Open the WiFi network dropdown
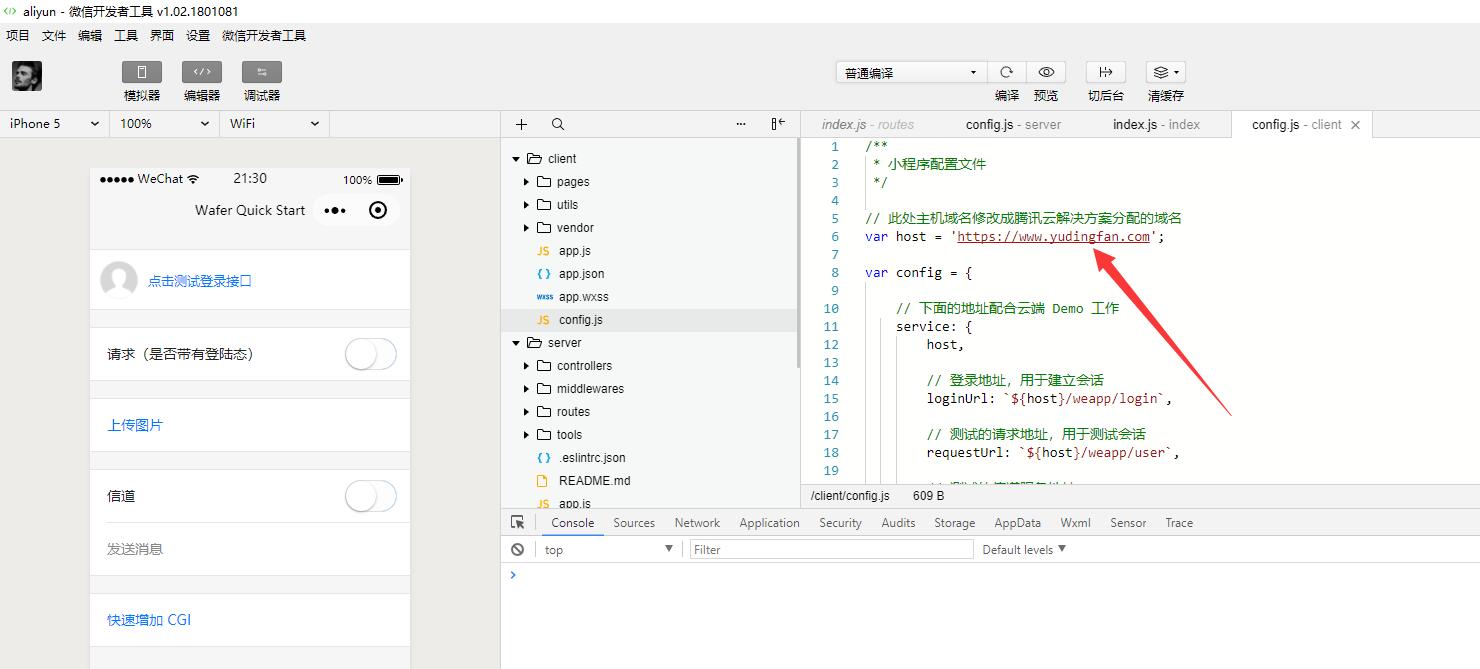 [275, 124]
